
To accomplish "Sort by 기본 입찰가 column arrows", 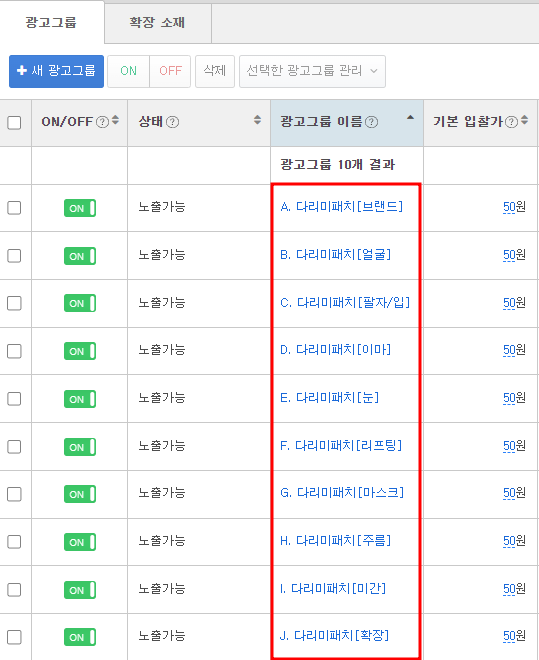I will click(x=524, y=120).
